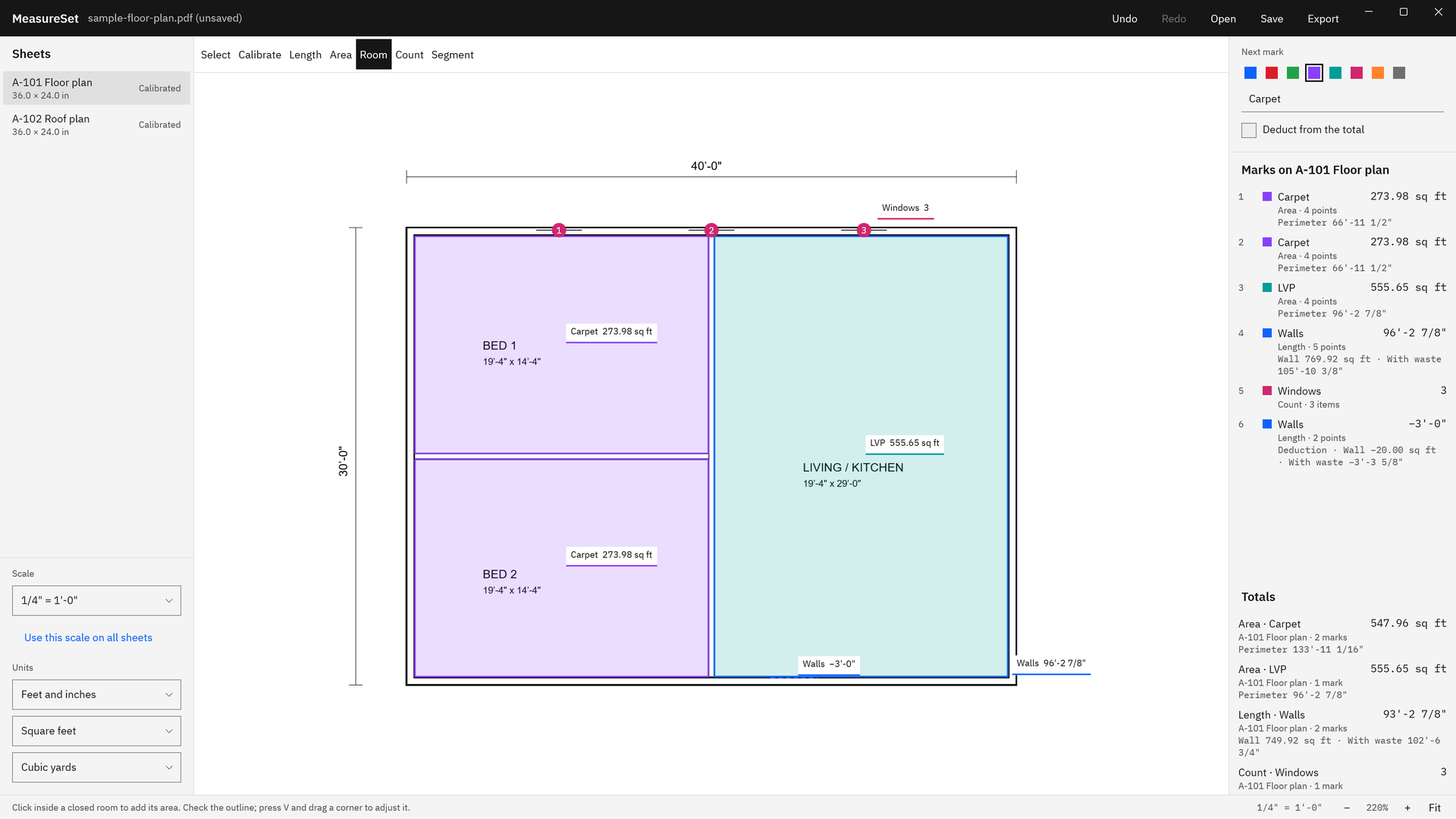
Task: Select mark 3 LVP in marks list
Action: click(x=1342, y=300)
